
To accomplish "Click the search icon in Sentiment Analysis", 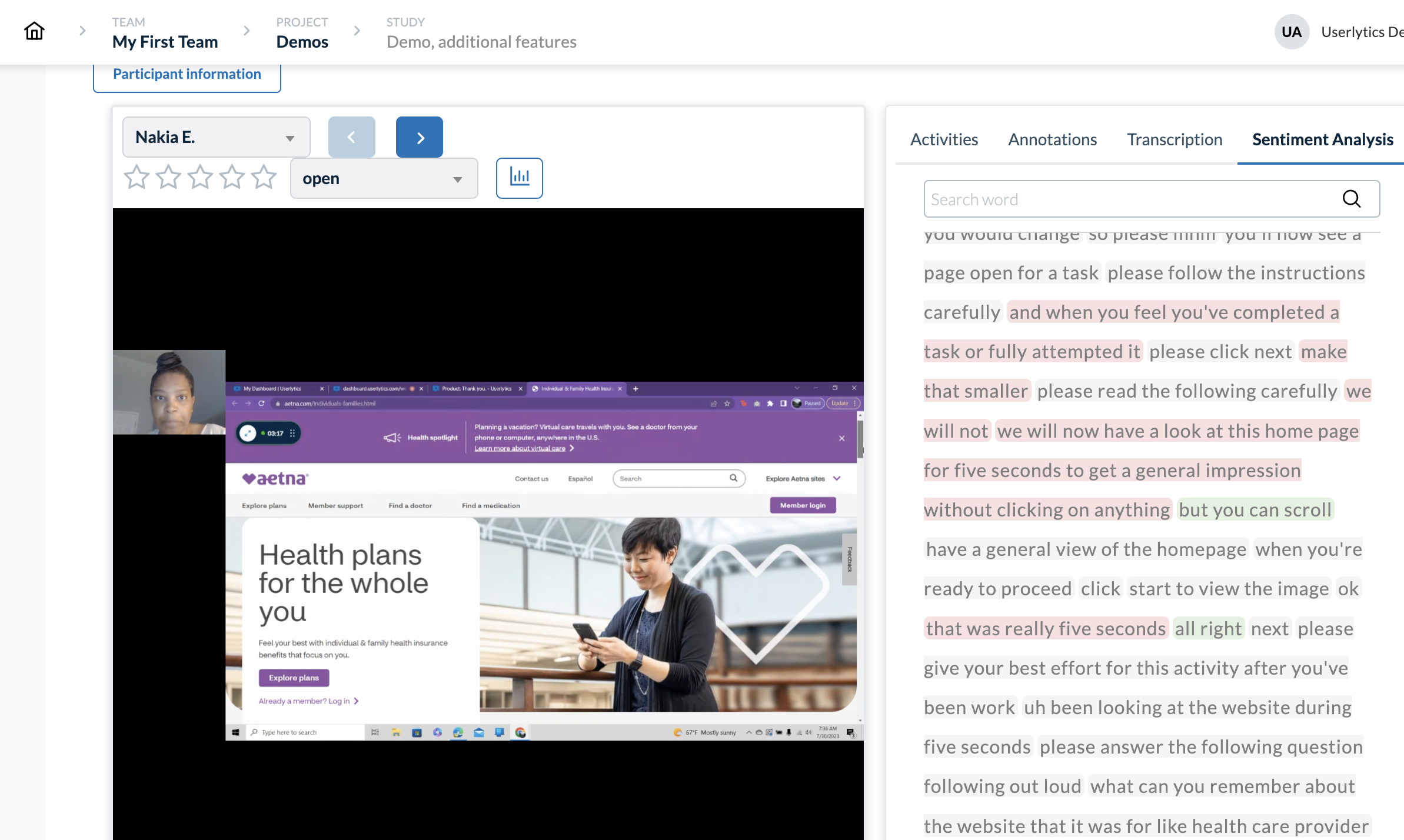I will [1352, 199].
